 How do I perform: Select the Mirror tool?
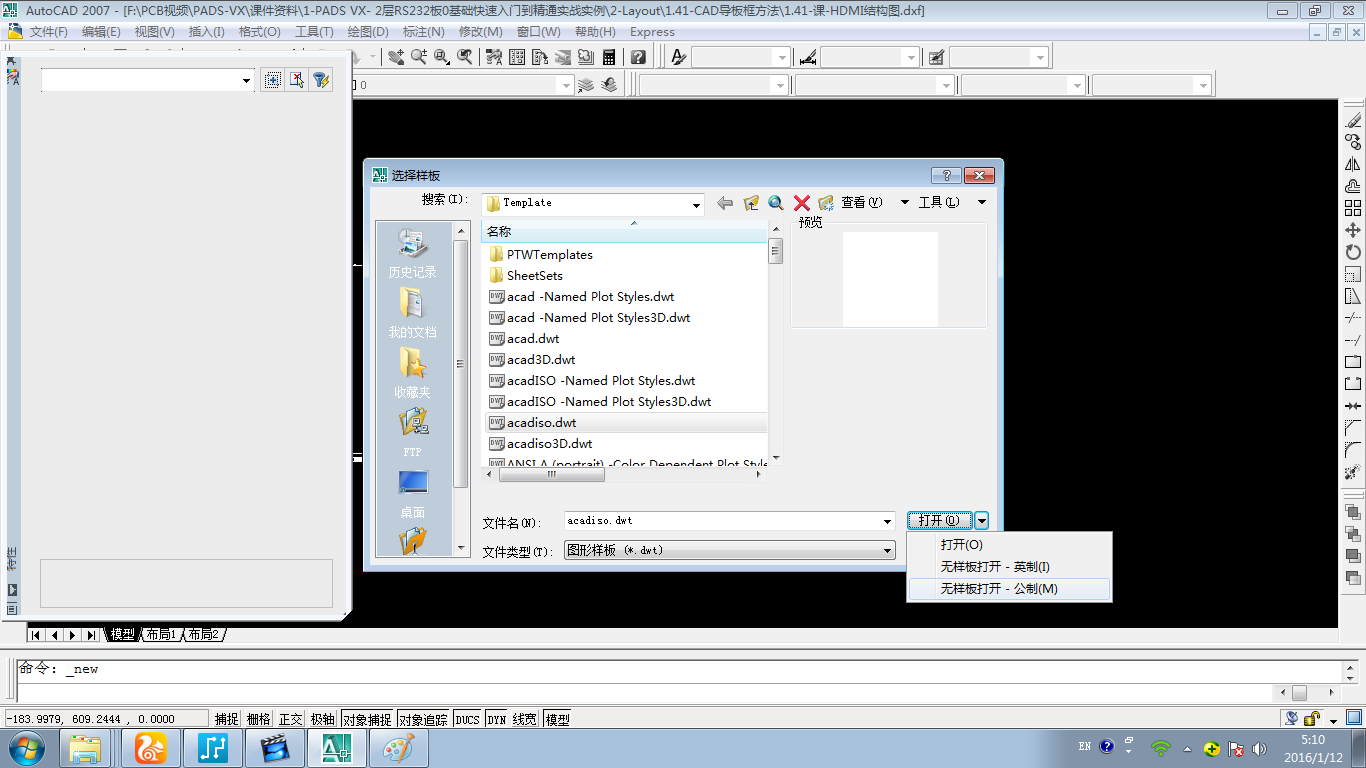pyautogui.click(x=1353, y=164)
